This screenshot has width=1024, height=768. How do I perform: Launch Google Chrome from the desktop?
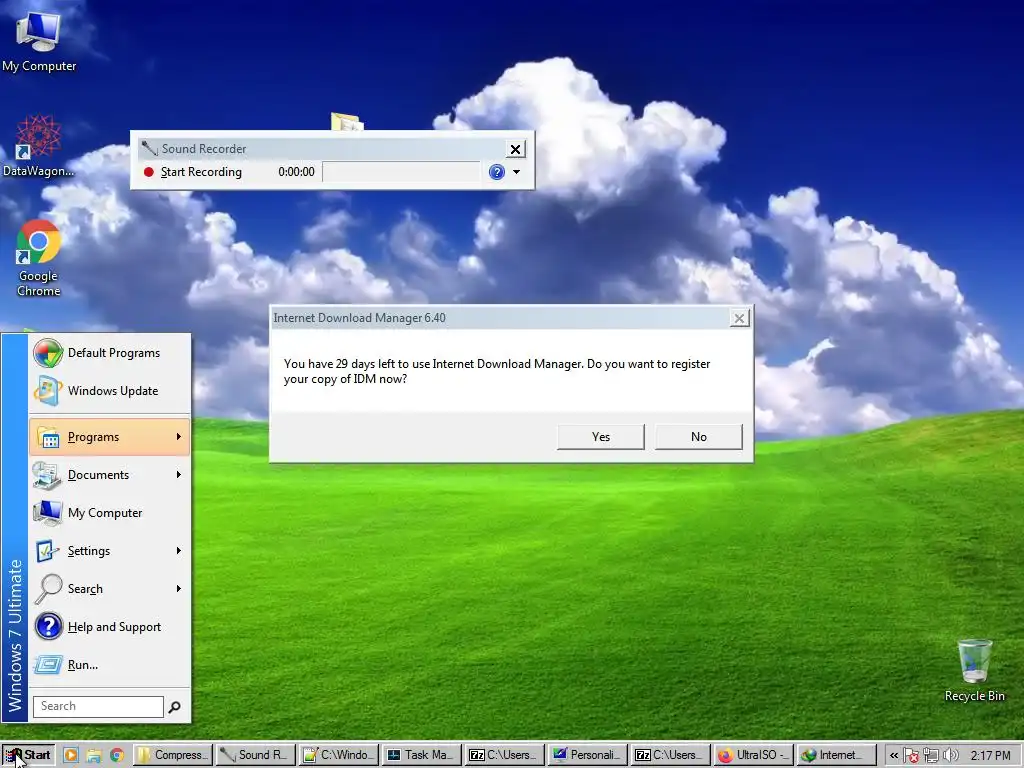pos(39,258)
